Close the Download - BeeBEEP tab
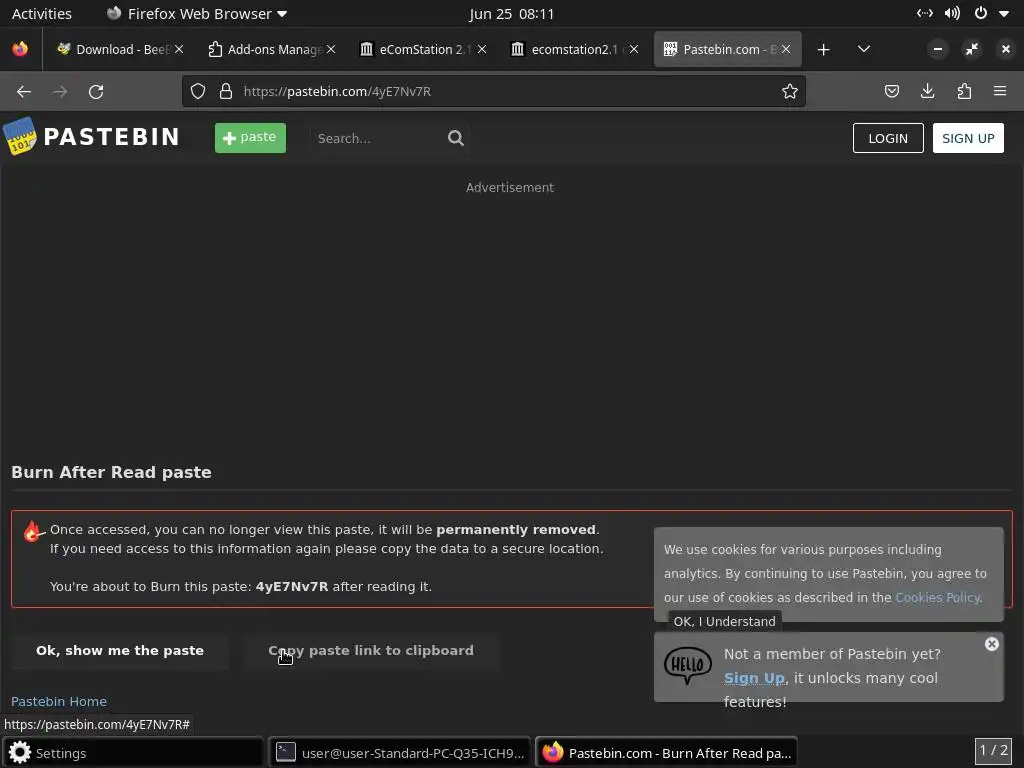 [x=179, y=50]
